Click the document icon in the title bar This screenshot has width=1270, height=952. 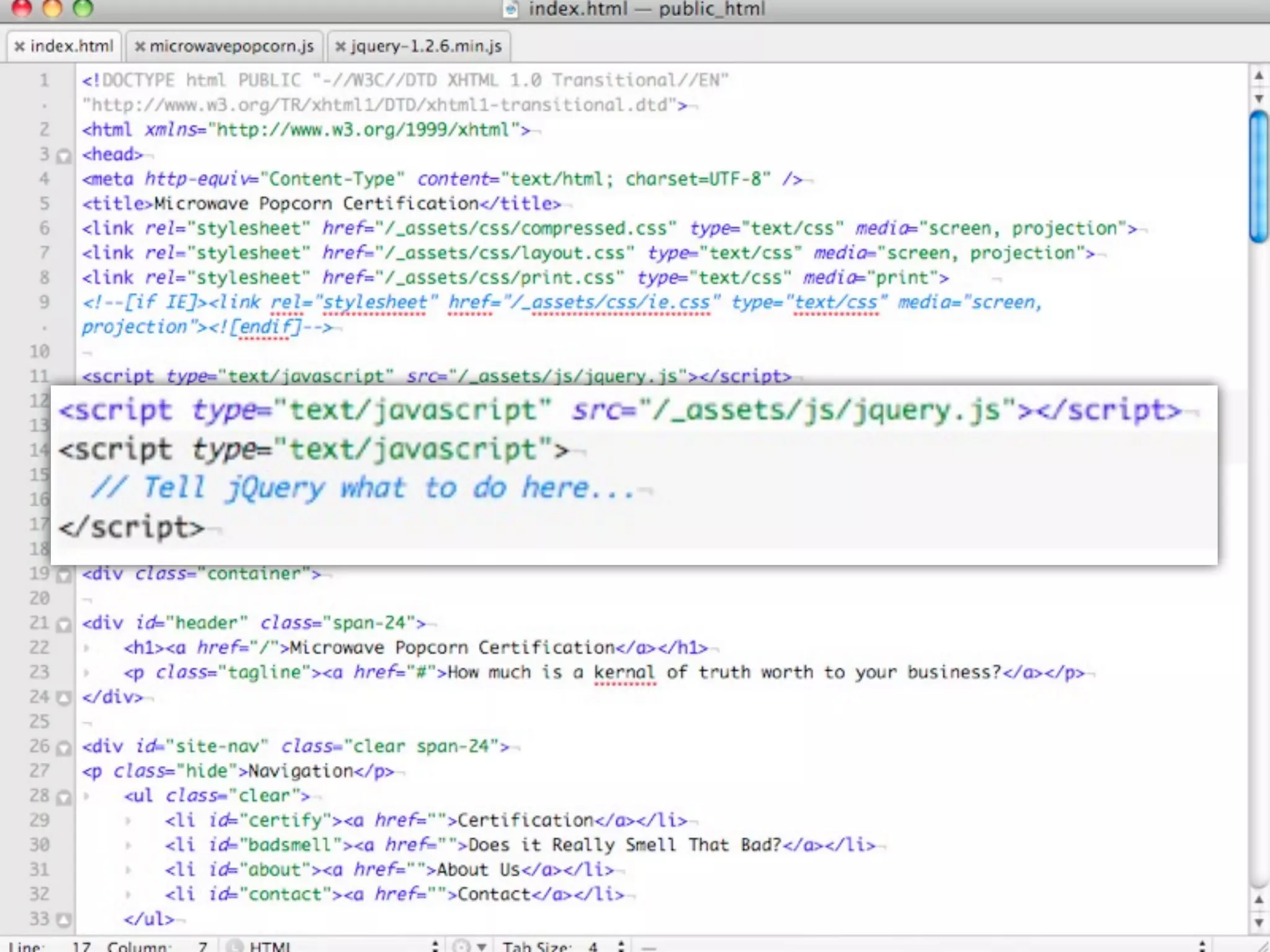[x=510, y=9]
